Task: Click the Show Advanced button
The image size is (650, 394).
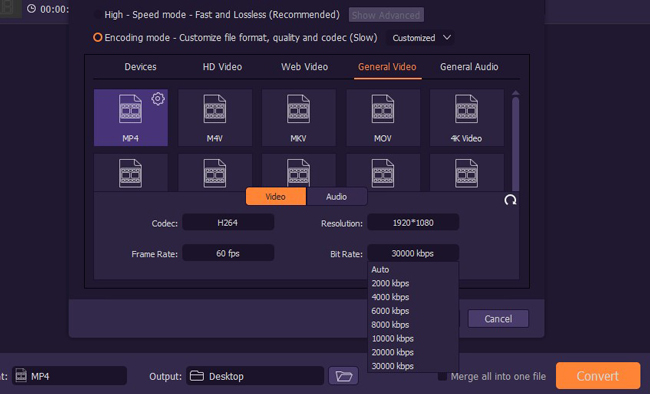Action: click(386, 15)
